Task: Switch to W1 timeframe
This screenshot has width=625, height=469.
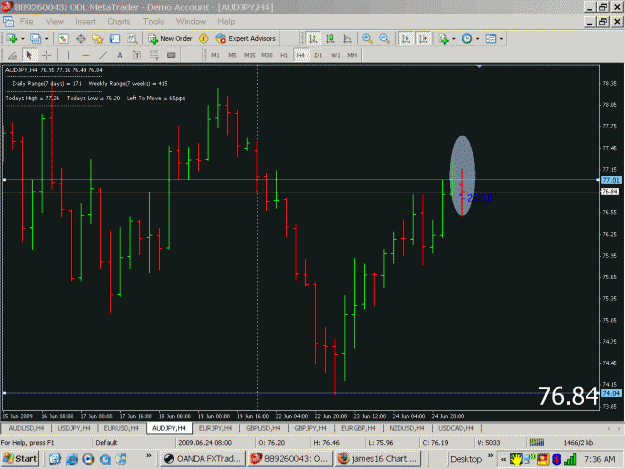Action: coord(335,55)
